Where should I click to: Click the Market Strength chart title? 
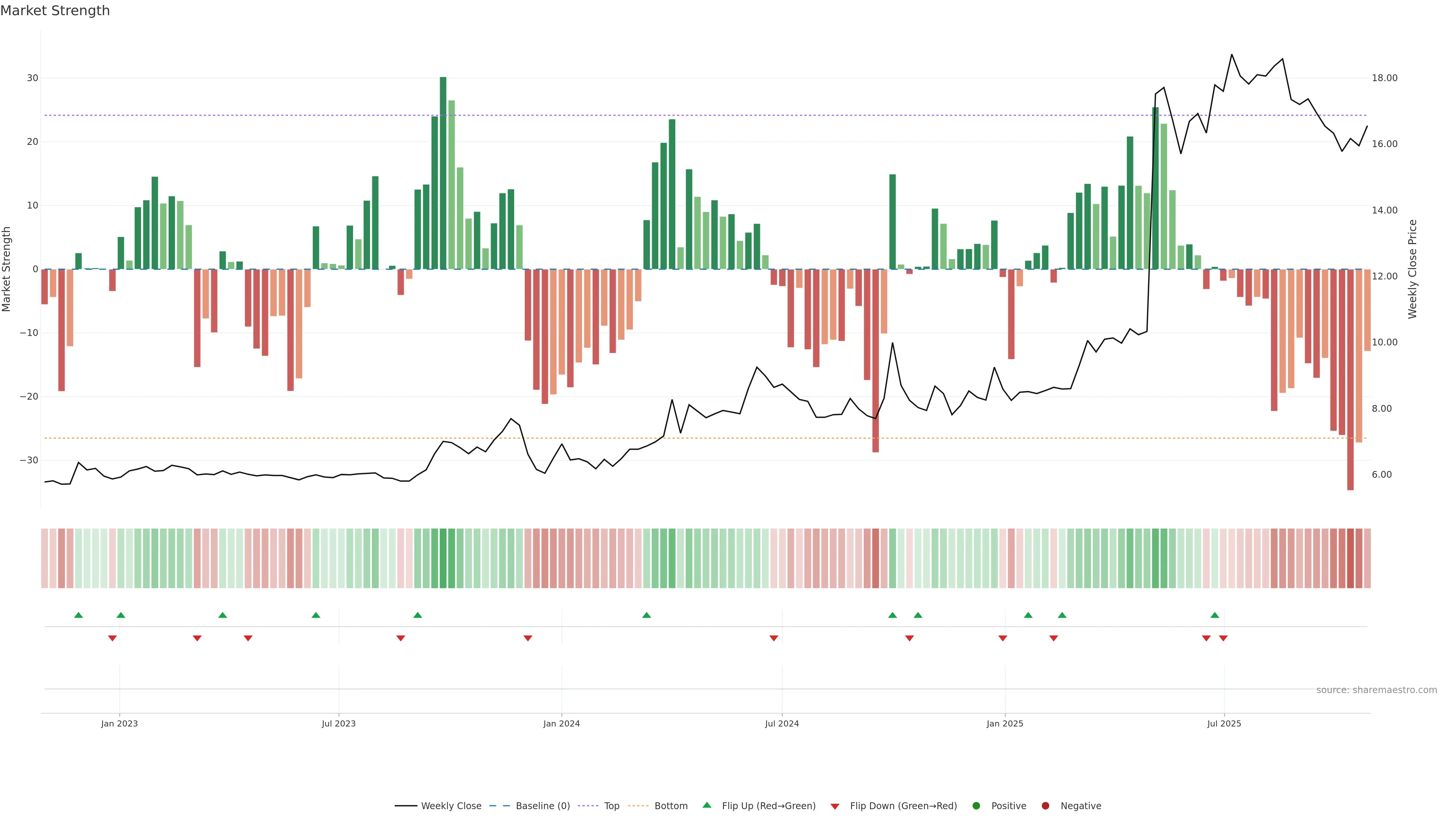(55, 11)
